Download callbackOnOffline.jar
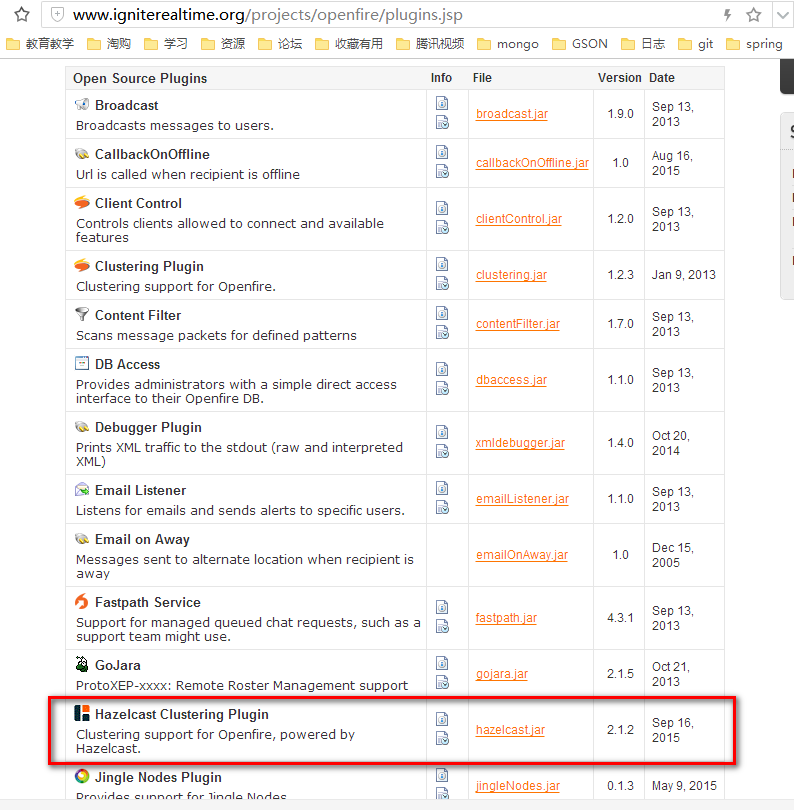 point(532,163)
